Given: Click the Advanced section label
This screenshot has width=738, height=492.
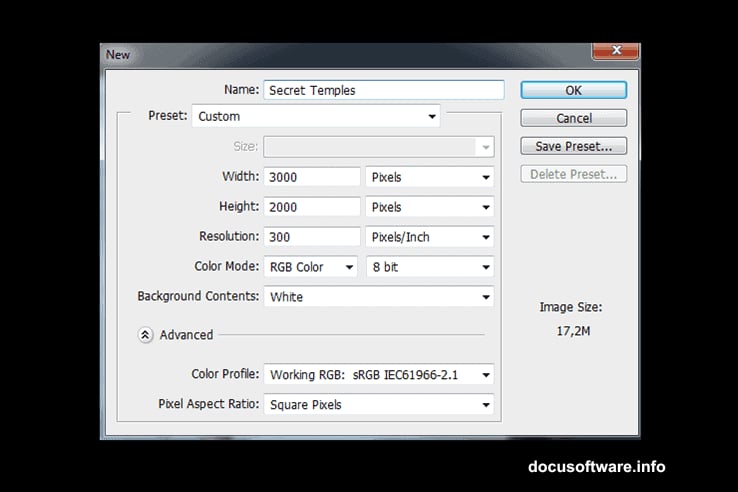Looking at the screenshot, I should [x=186, y=335].
